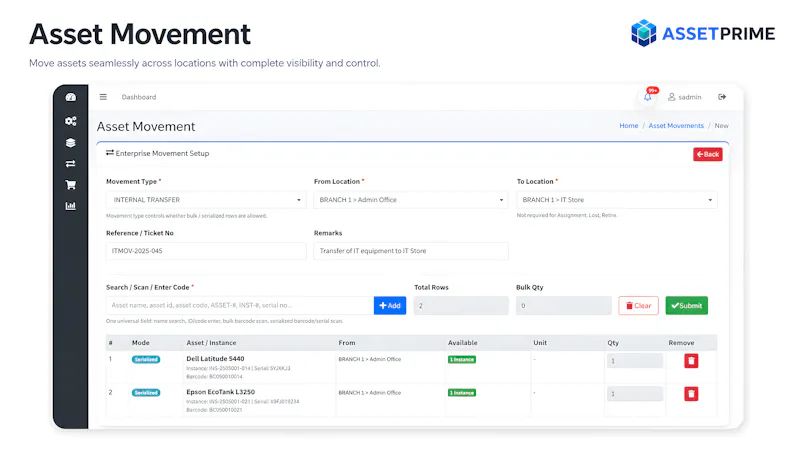Viewport: 800px width, 450px height.
Task: Go to Home breadcrumb link
Action: (629, 126)
